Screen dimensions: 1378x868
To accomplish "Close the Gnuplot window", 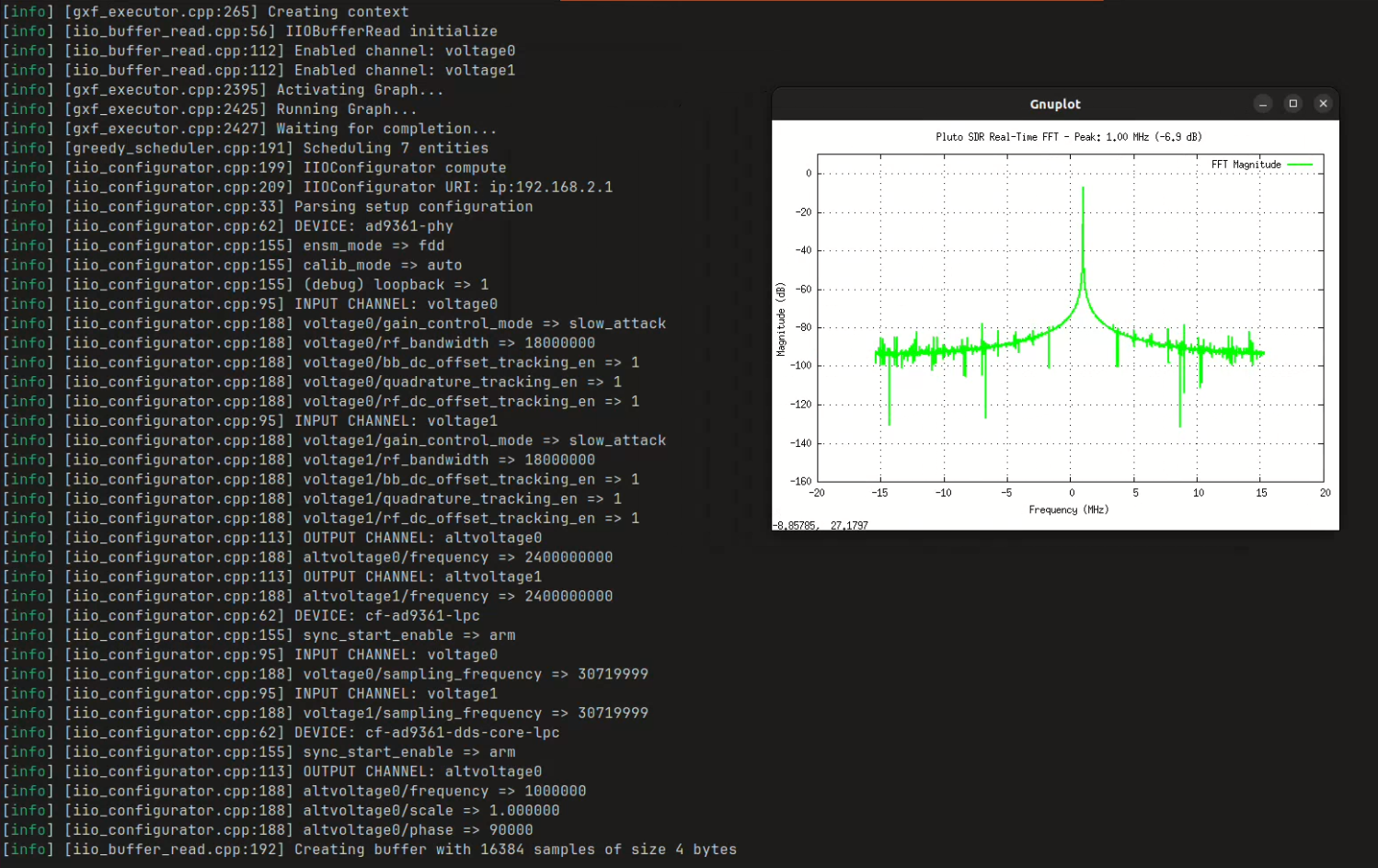I will click(1324, 104).
